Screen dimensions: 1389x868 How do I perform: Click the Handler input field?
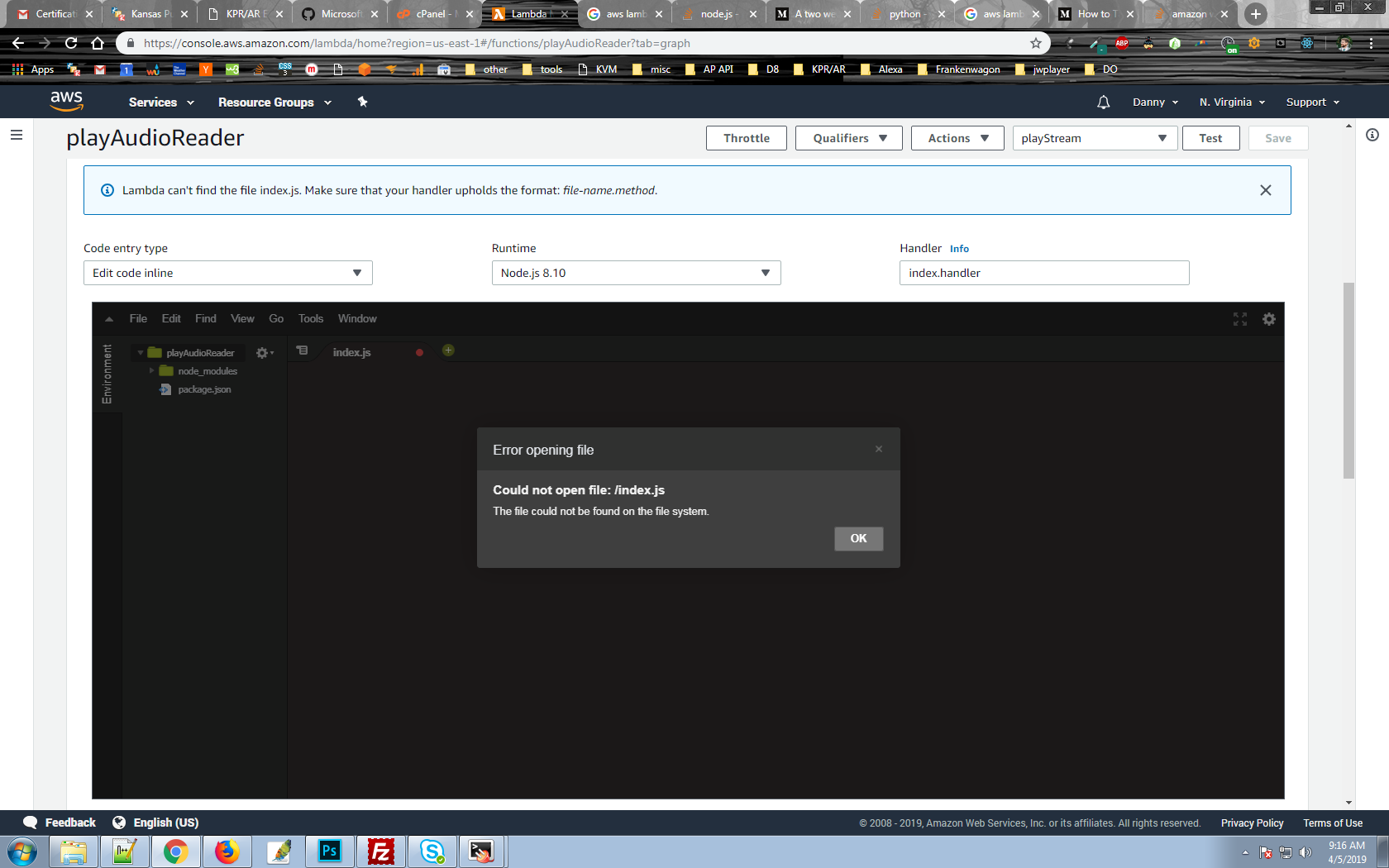coord(1044,273)
